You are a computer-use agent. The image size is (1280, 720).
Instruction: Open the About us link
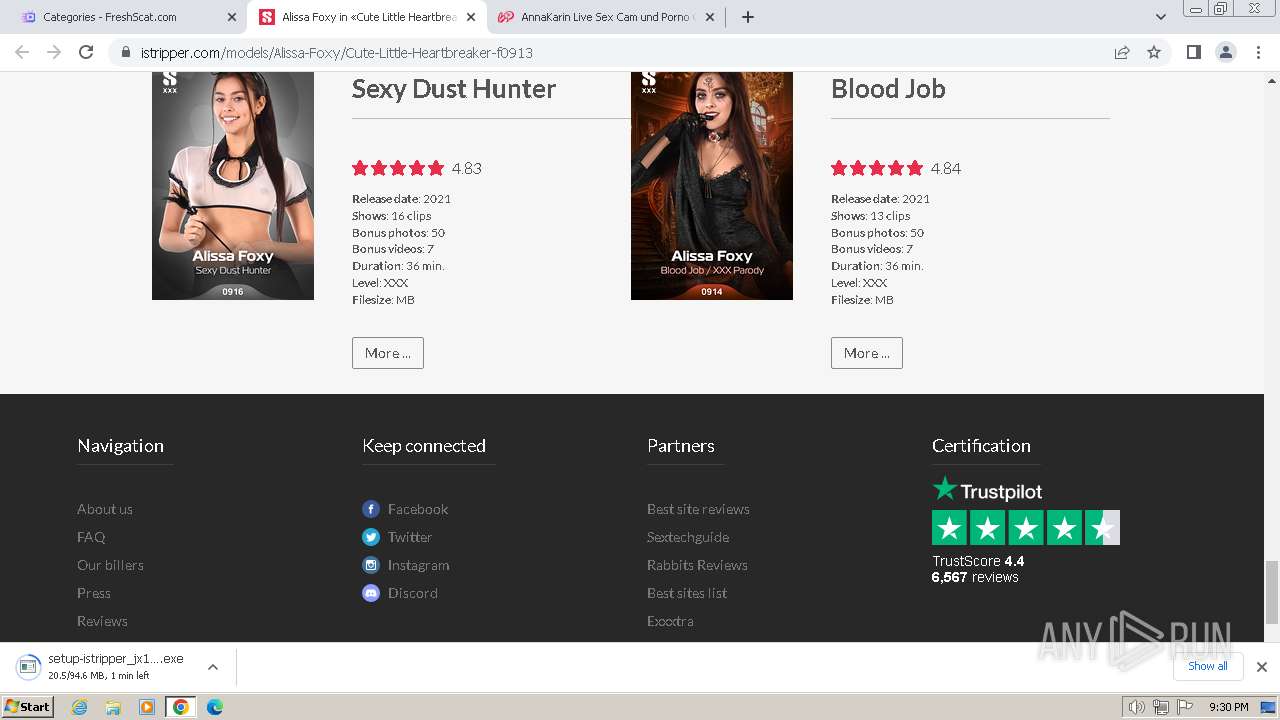[105, 509]
